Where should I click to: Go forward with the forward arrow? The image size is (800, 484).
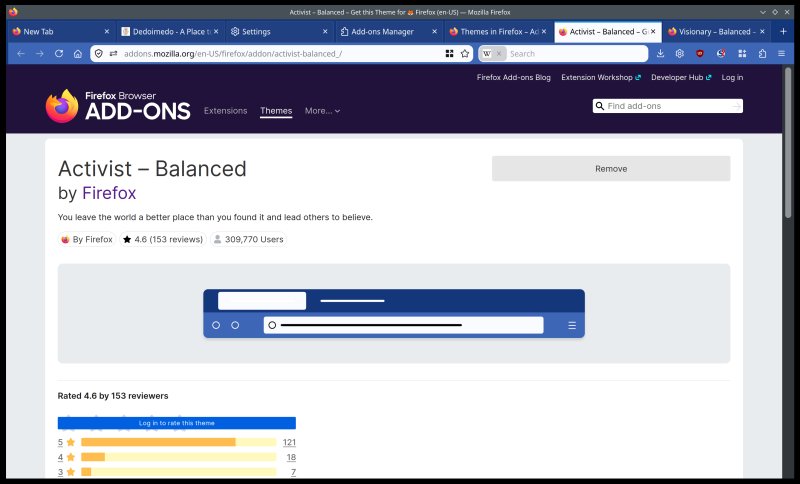[40, 54]
